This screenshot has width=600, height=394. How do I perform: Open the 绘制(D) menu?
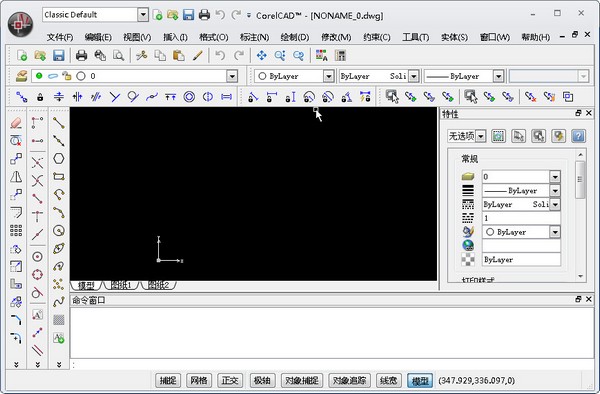295,37
